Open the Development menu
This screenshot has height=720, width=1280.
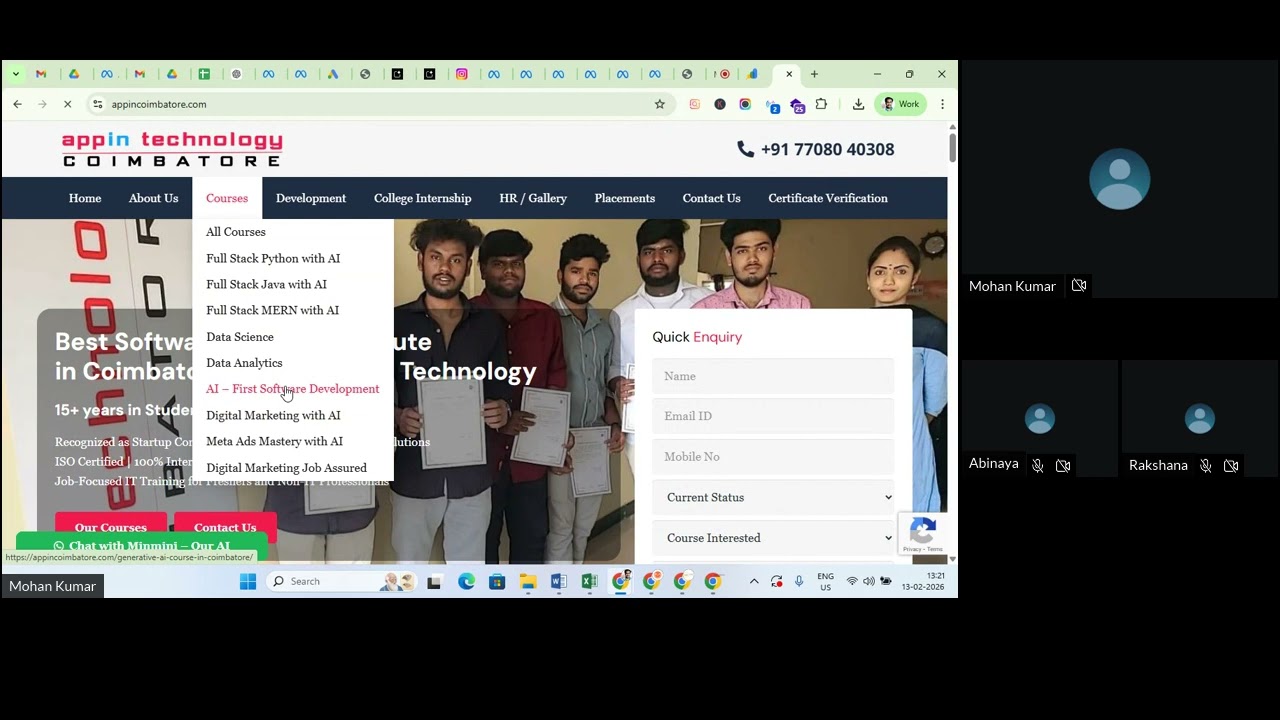(311, 198)
